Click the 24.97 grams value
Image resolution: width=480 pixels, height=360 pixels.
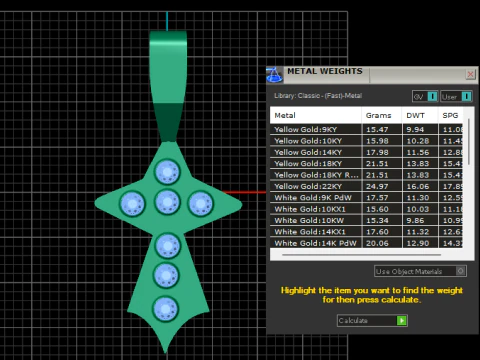point(377,186)
